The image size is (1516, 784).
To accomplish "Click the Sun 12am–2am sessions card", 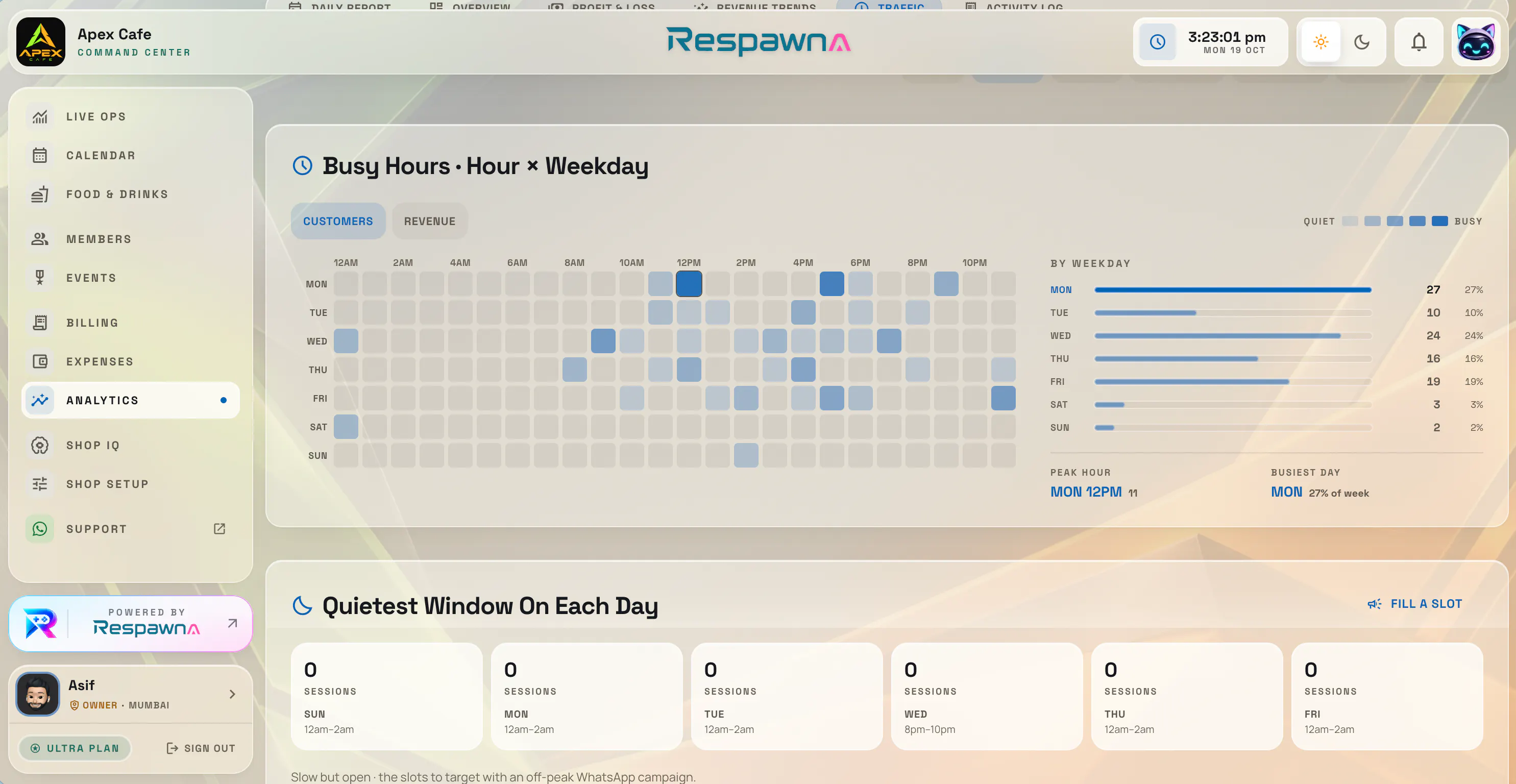I will pyautogui.click(x=386, y=696).
